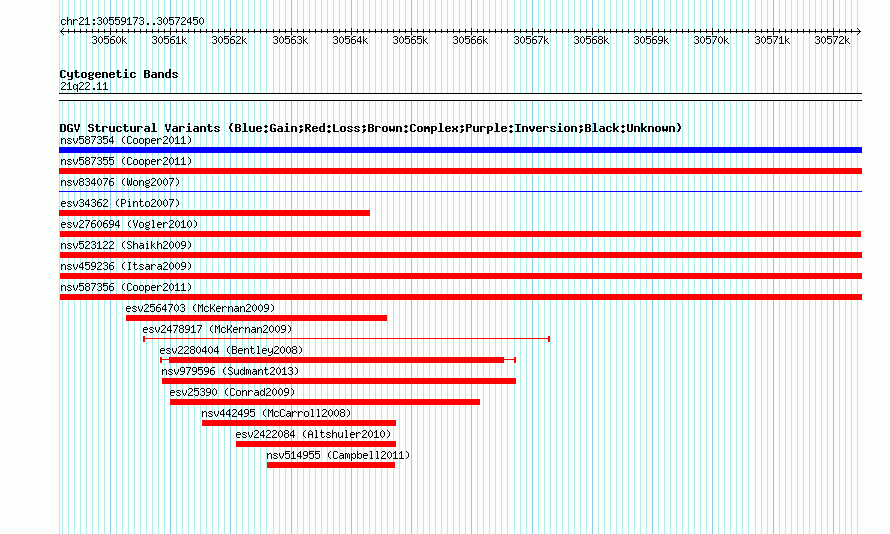The height and width of the screenshot is (534, 890).
Task: Click the 30571k ruler tick label
Action: tap(772, 40)
